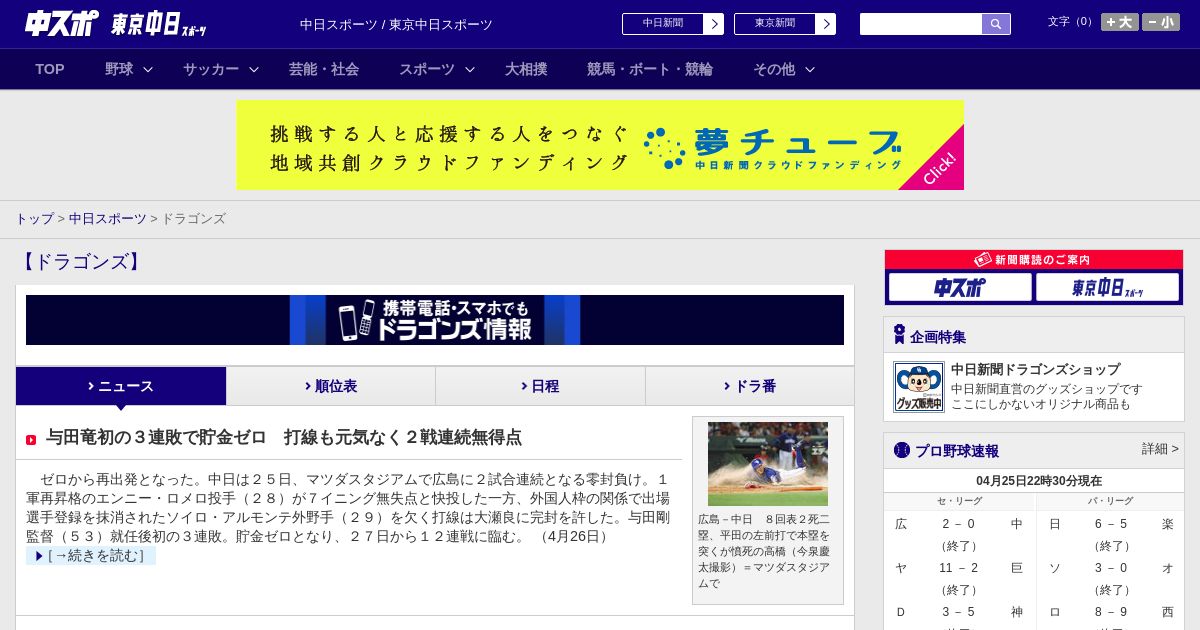
Task: Click the セ・リーグ column header
Action: 959,501
